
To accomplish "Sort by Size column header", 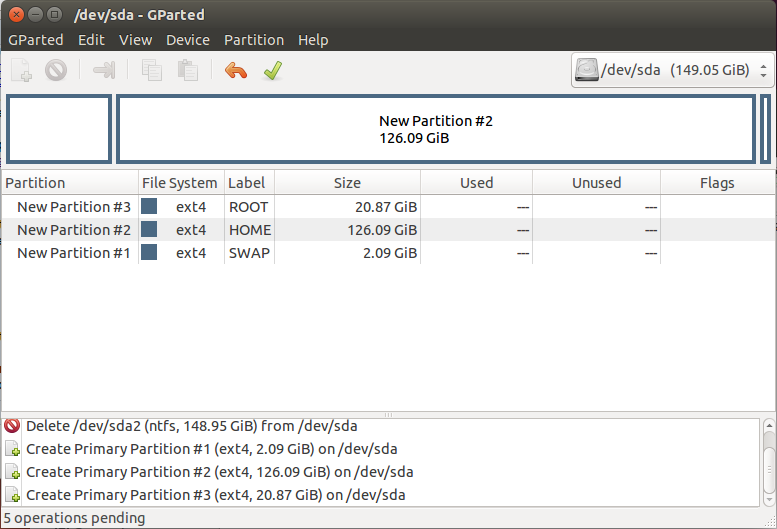I will (347, 183).
